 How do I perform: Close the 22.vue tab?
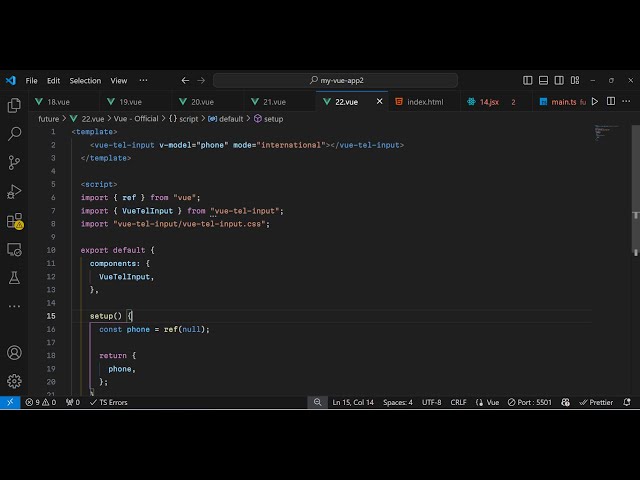tap(380, 102)
